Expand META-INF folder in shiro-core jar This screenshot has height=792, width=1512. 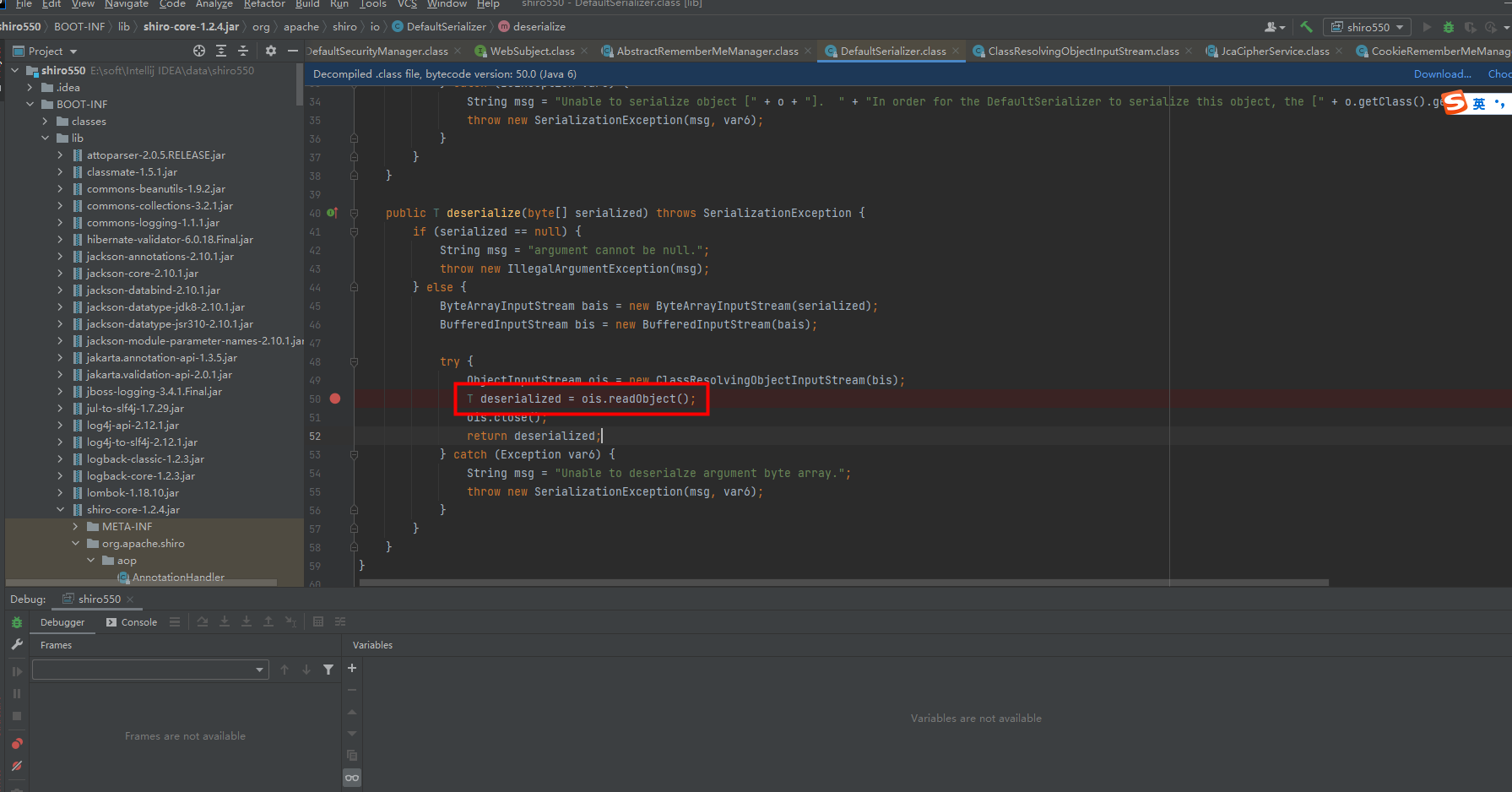pos(76,526)
